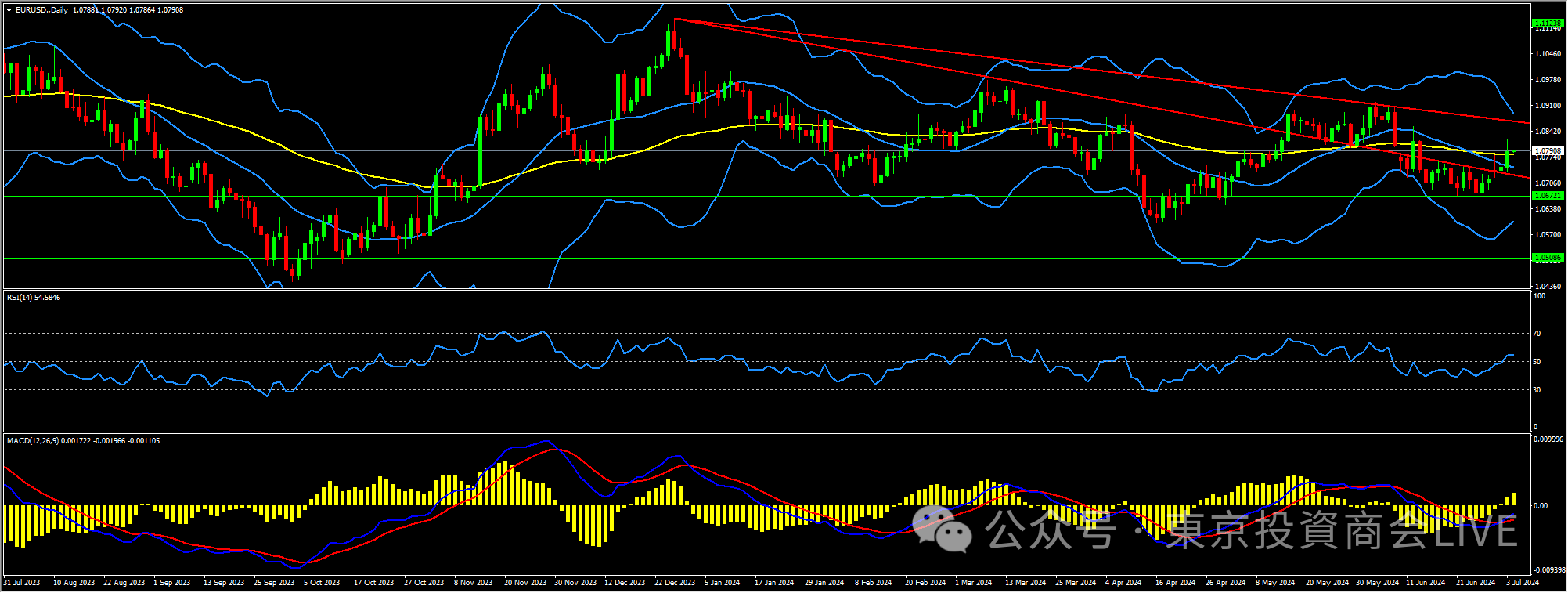The width and height of the screenshot is (1568, 593).
Task: Click the 1.04360 value on price axis
Action: [x=1548, y=287]
